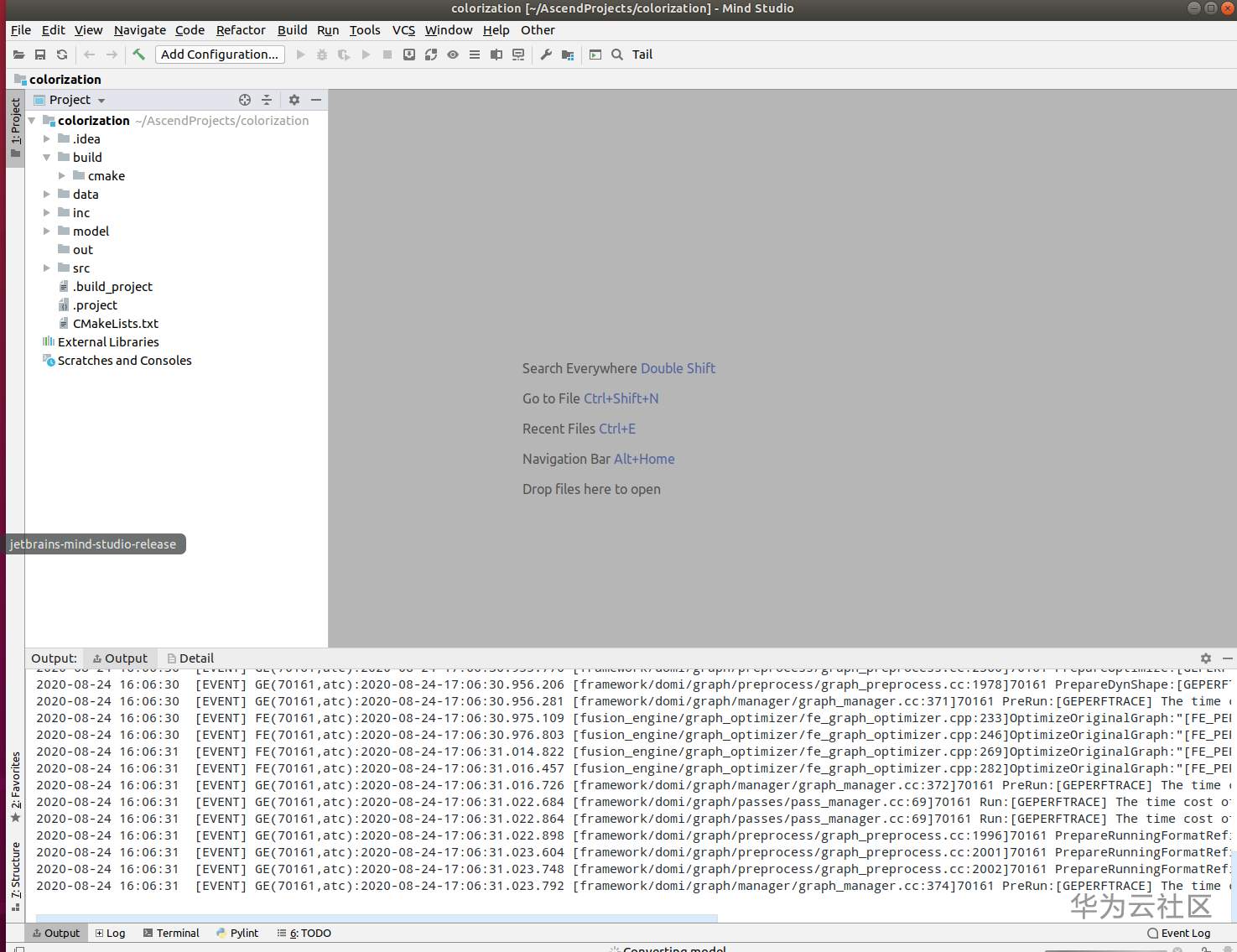
Task: Click the three-lines list toolbar icon
Action: [475, 55]
